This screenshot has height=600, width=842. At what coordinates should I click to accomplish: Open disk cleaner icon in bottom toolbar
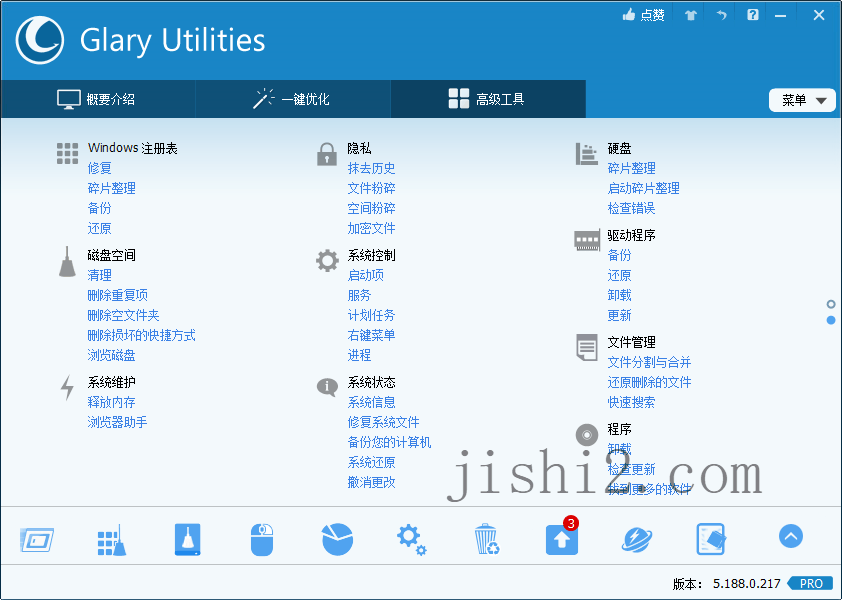[187, 539]
